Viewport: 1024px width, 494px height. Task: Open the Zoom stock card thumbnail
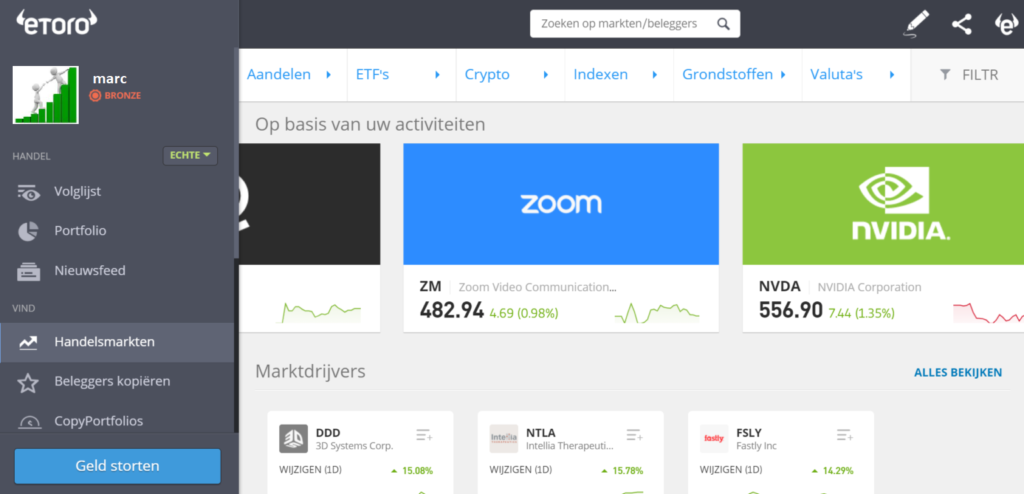(x=560, y=204)
